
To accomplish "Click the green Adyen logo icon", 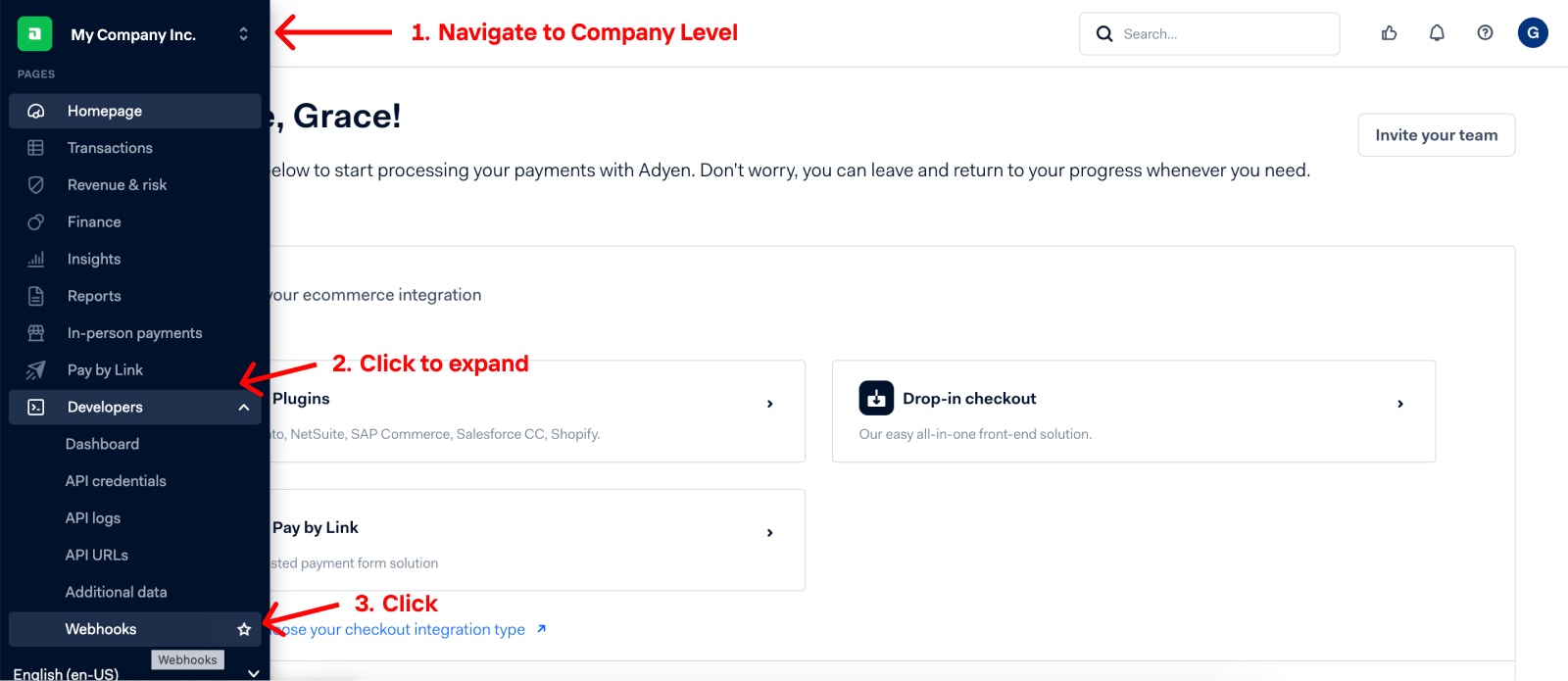I will coord(34,33).
